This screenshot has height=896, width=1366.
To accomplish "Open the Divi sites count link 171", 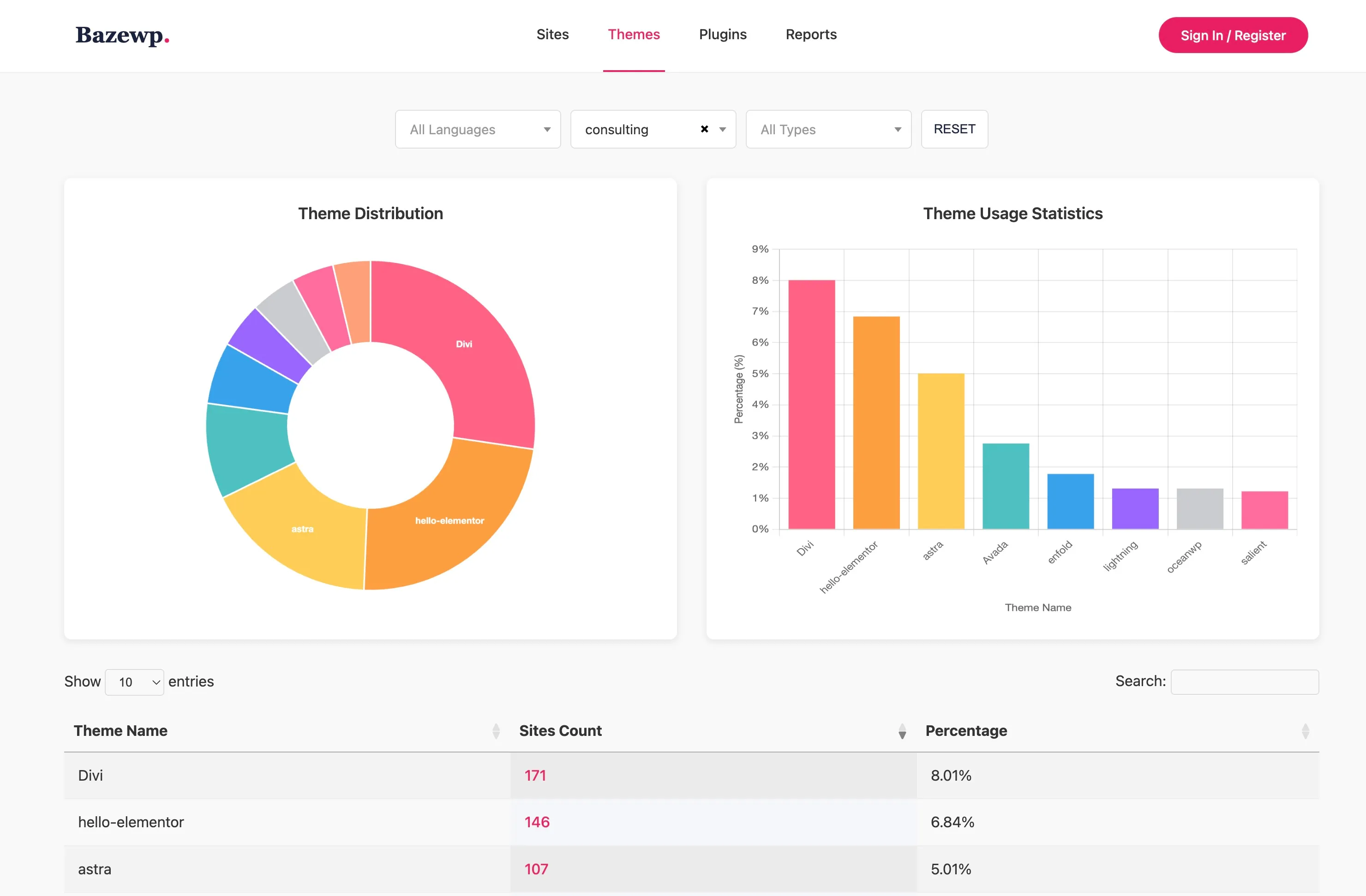I will point(535,776).
